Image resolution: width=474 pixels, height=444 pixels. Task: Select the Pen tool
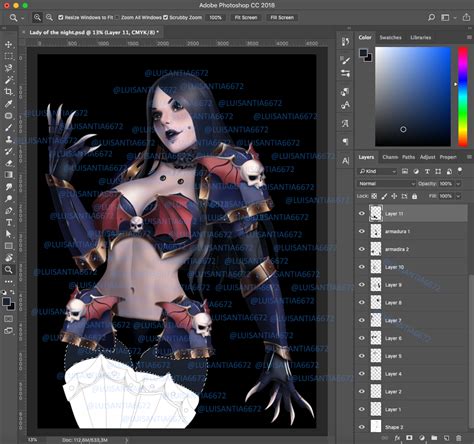pyautogui.click(x=9, y=211)
